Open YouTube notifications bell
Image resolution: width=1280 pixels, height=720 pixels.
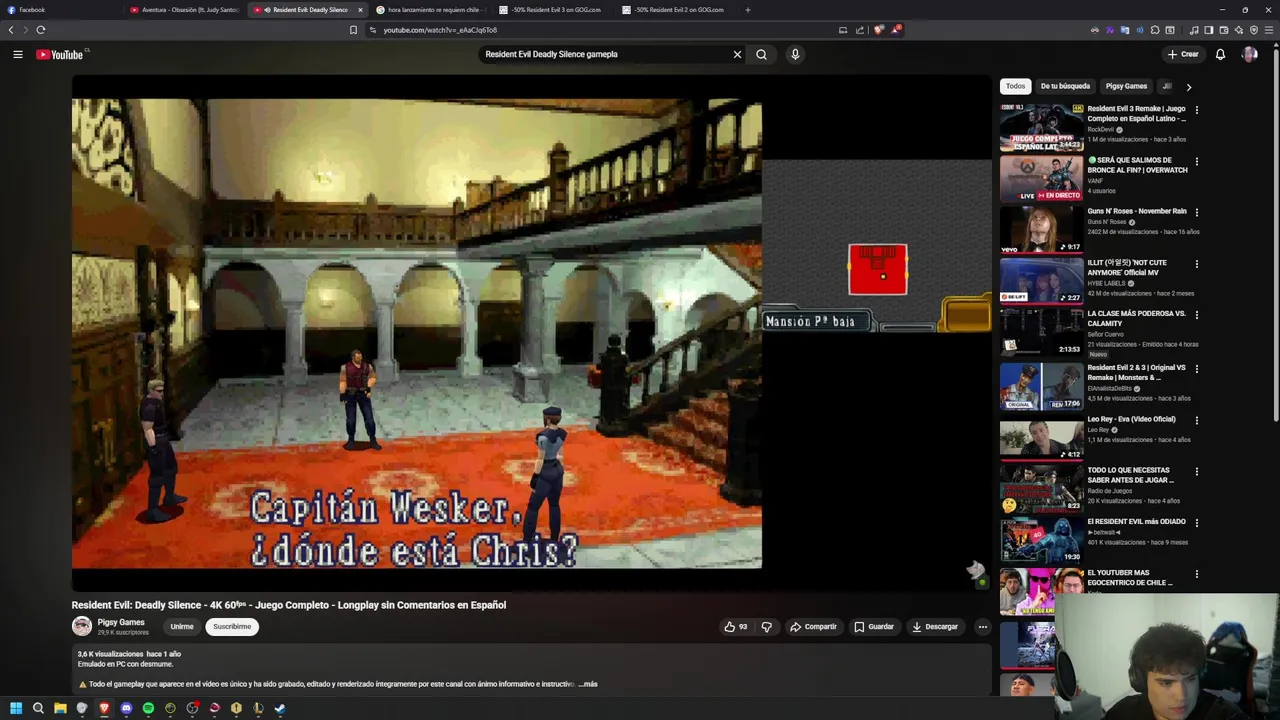coord(1220,54)
